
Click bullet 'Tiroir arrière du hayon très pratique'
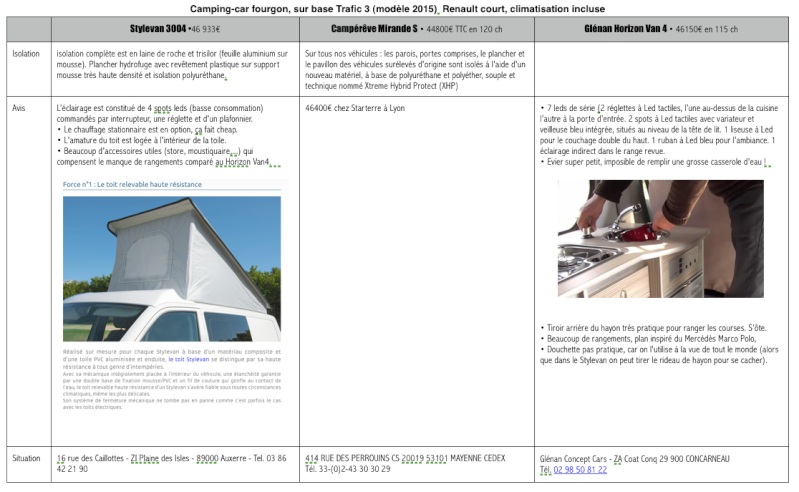[653, 327]
